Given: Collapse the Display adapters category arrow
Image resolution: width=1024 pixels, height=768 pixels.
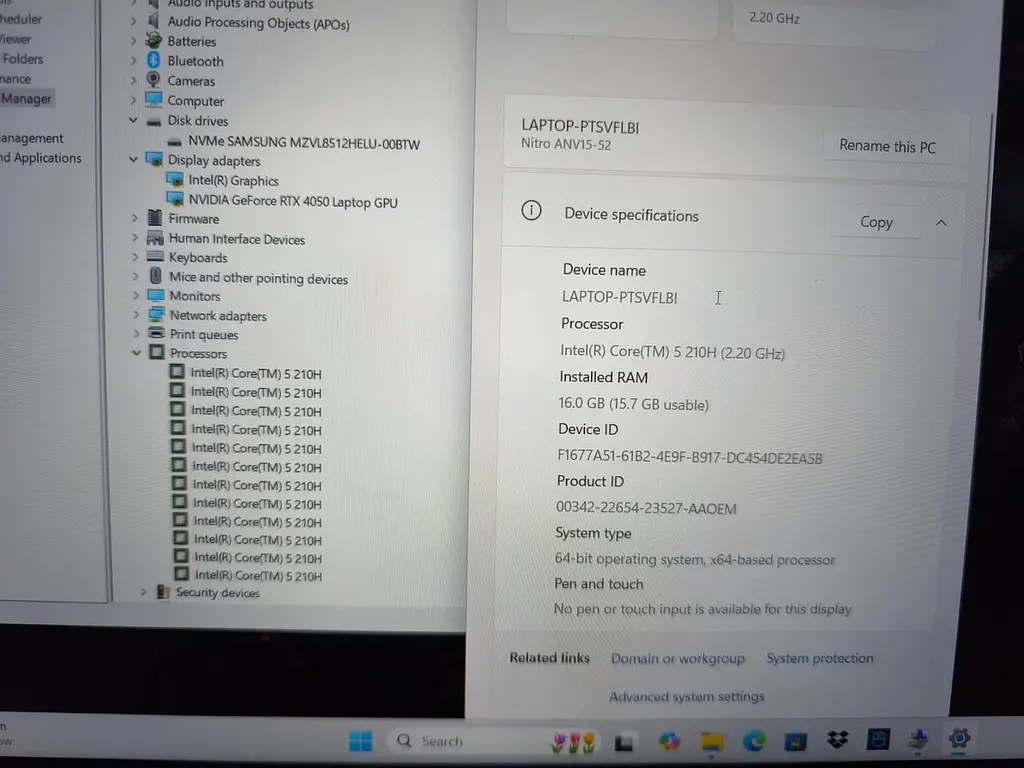Looking at the screenshot, I should point(134,159).
